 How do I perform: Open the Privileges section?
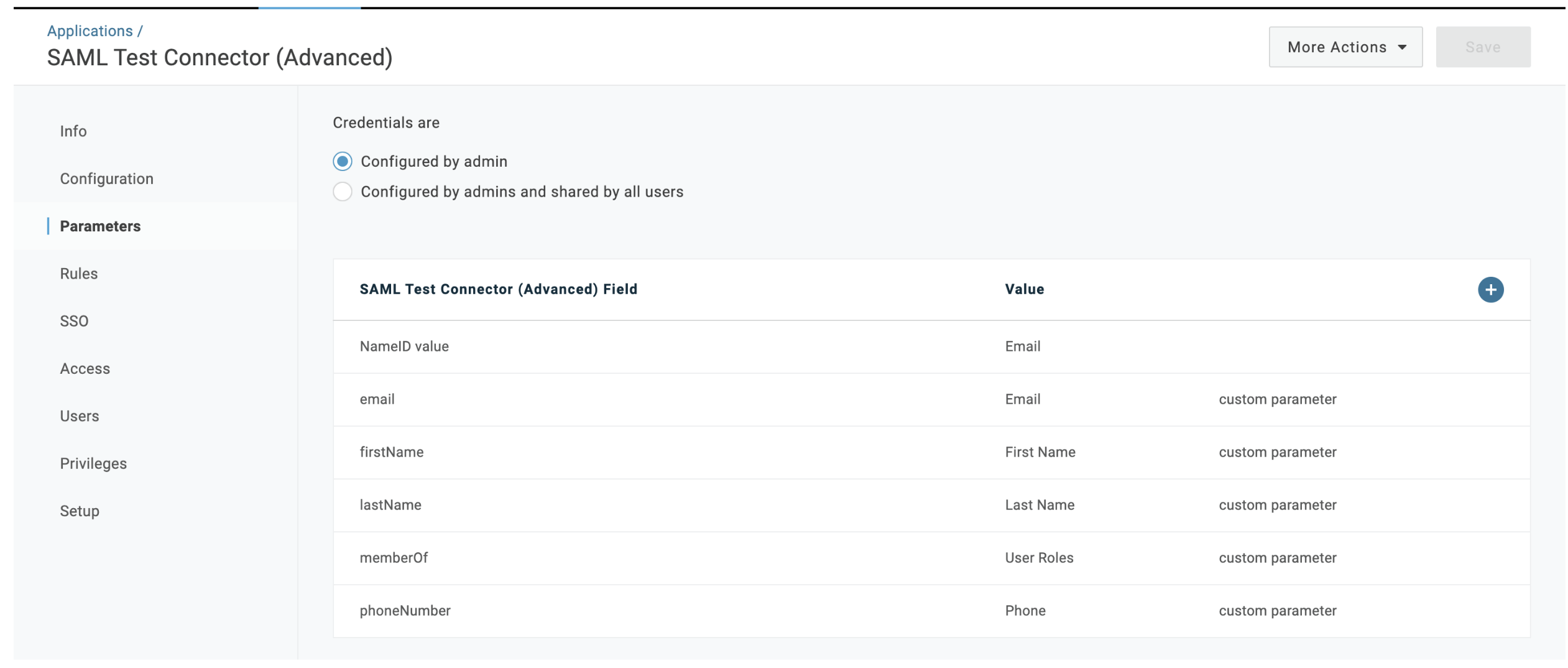[x=93, y=464]
